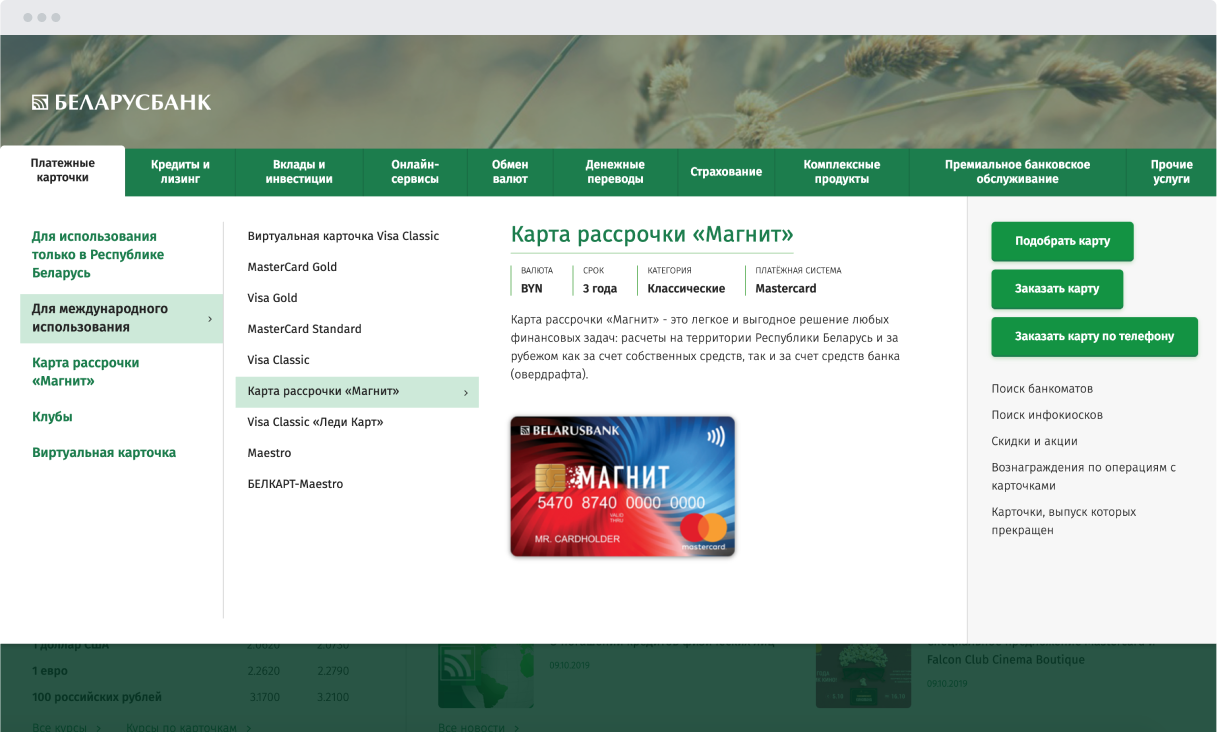Click 'Заказать карту' button

coord(1057,289)
